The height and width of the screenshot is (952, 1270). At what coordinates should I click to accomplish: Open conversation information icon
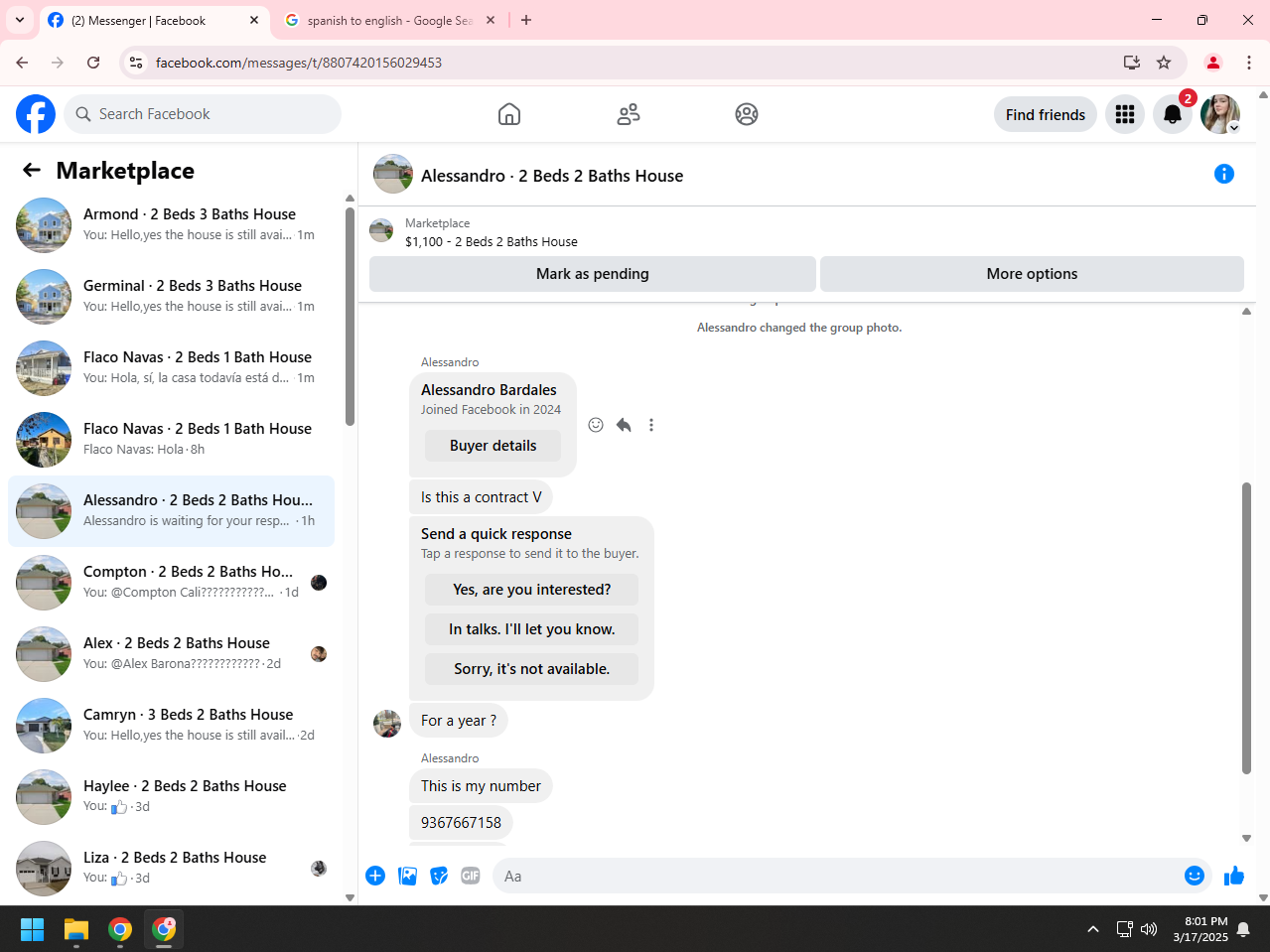coord(1224,174)
